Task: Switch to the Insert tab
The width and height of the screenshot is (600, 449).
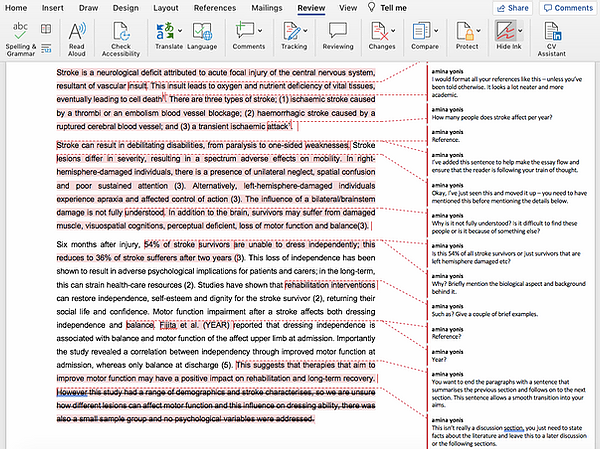Action: tap(53, 8)
